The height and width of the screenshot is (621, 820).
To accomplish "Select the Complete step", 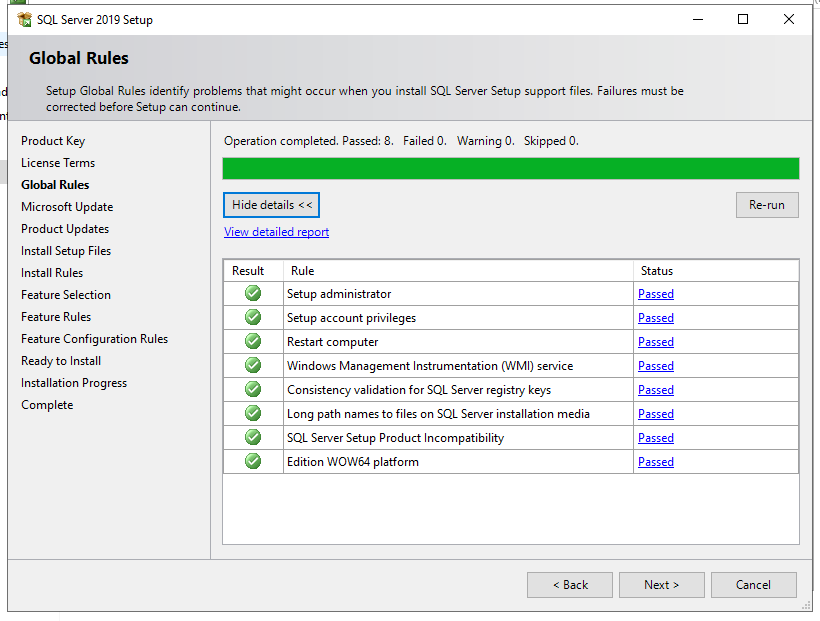I will 47,405.
